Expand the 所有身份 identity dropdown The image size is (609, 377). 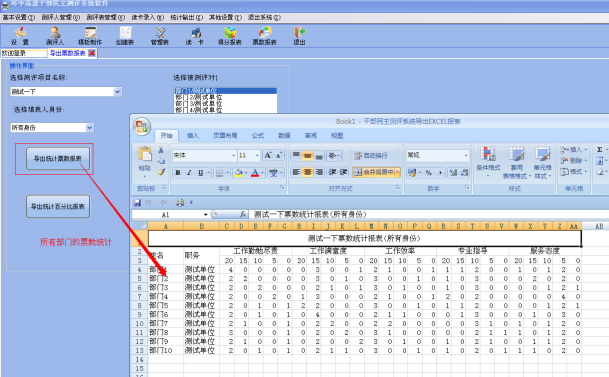click(89, 127)
